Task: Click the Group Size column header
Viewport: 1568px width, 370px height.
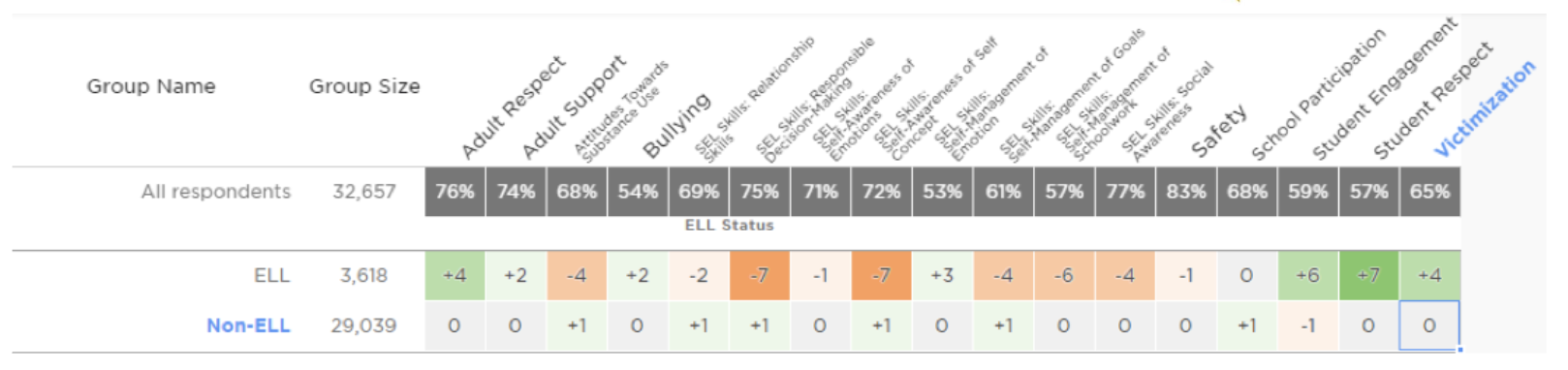Action: (364, 86)
